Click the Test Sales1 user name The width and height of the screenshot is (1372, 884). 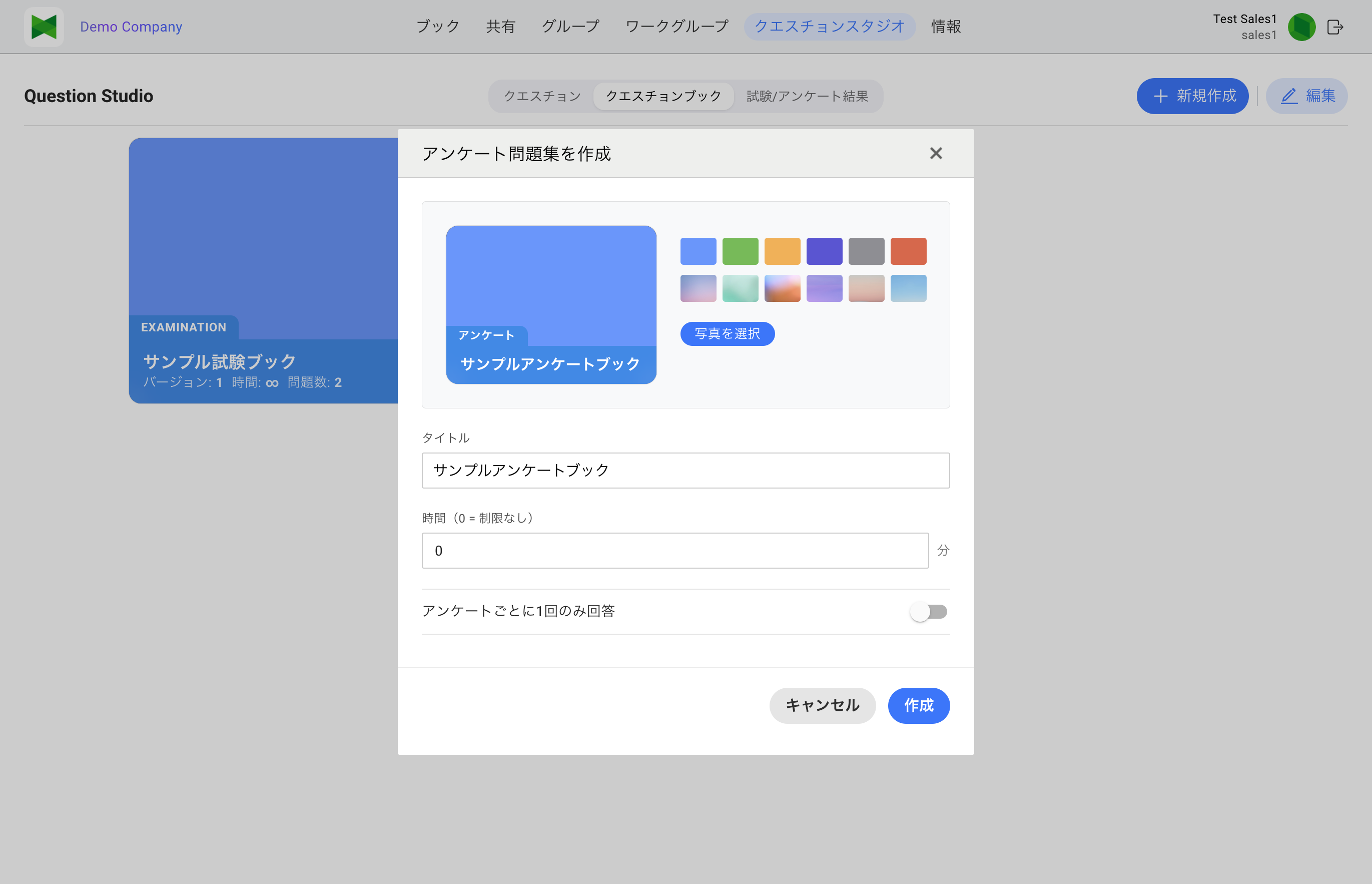click(x=1244, y=19)
